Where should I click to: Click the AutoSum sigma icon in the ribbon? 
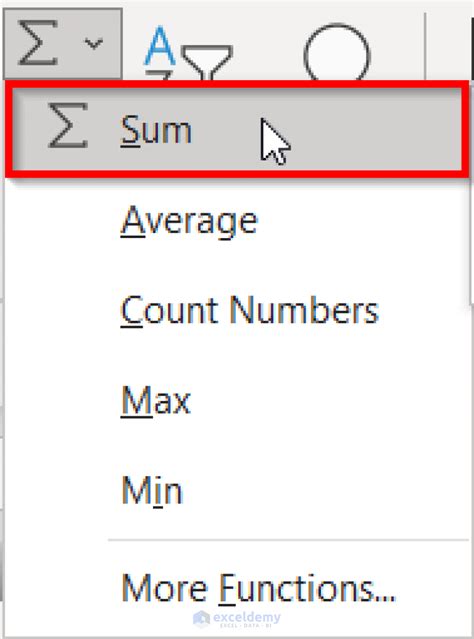37,43
